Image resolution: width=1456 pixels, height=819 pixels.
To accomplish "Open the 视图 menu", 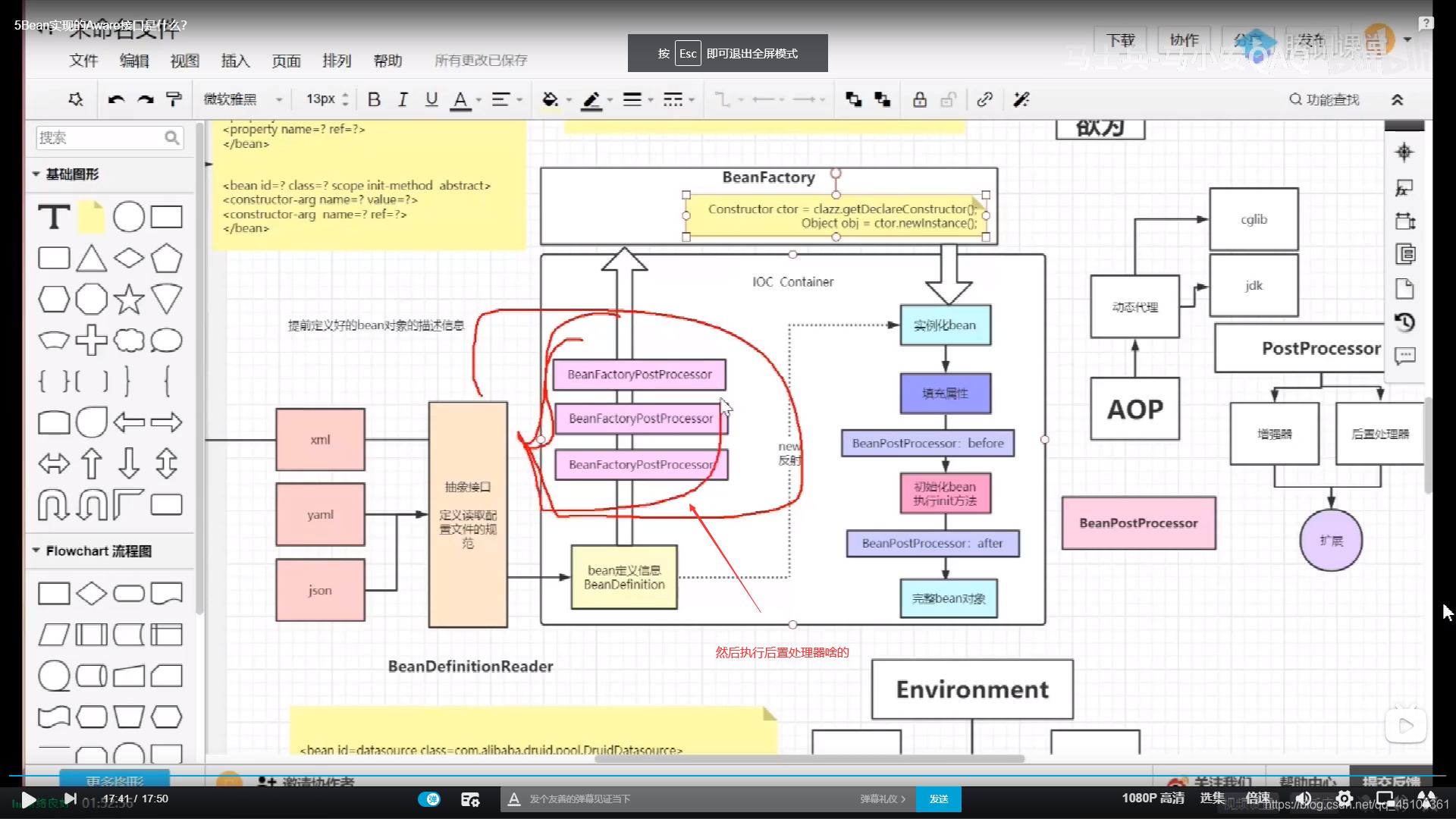I will pos(185,60).
